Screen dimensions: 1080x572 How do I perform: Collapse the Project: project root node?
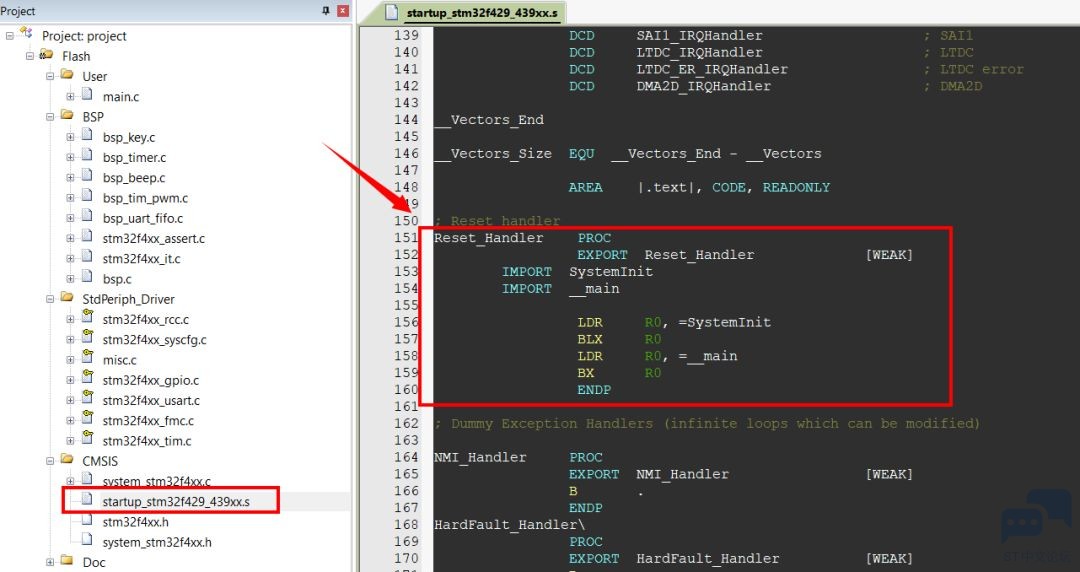click(10, 36)
